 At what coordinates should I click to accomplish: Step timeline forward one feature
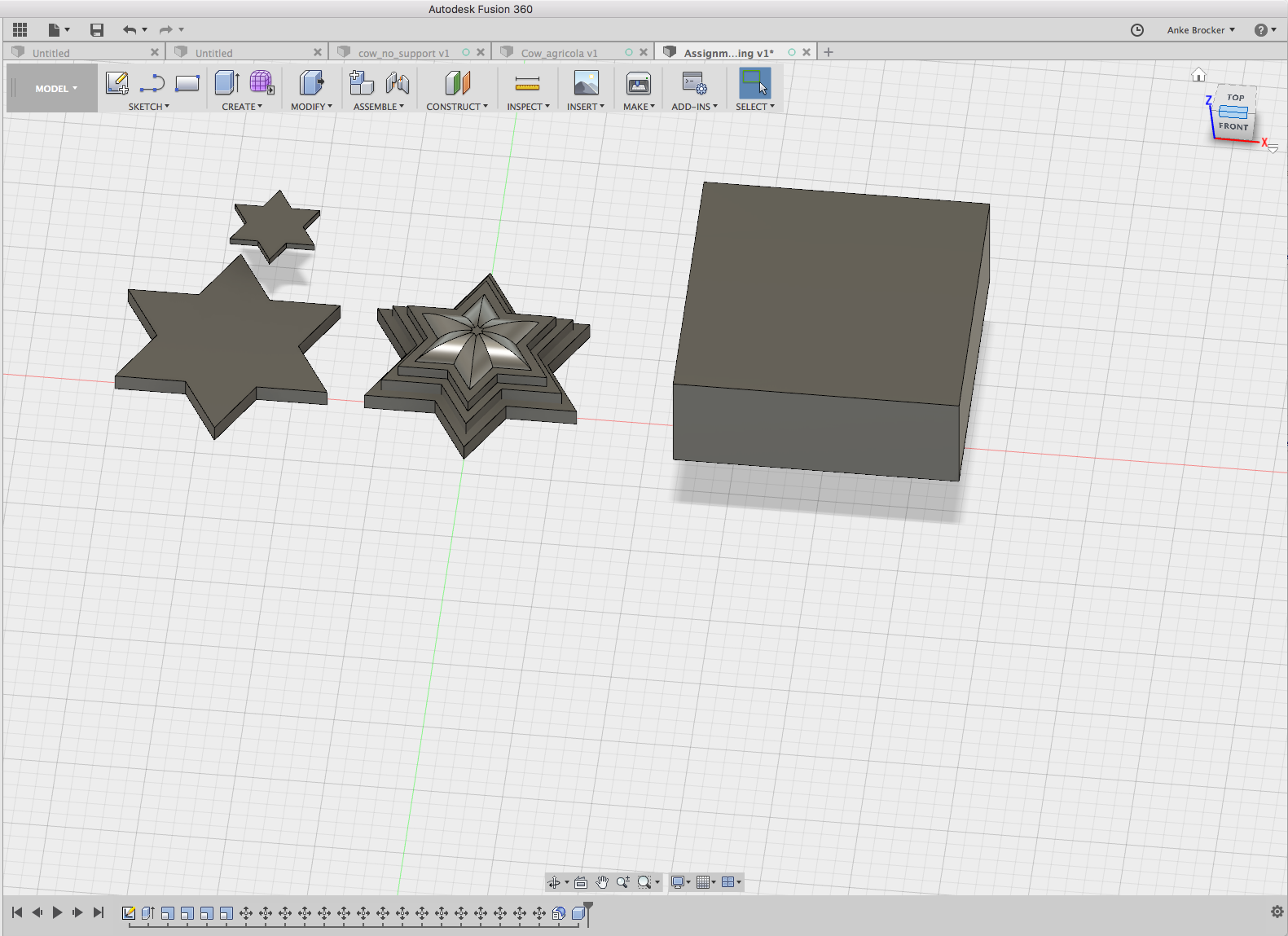77,912
